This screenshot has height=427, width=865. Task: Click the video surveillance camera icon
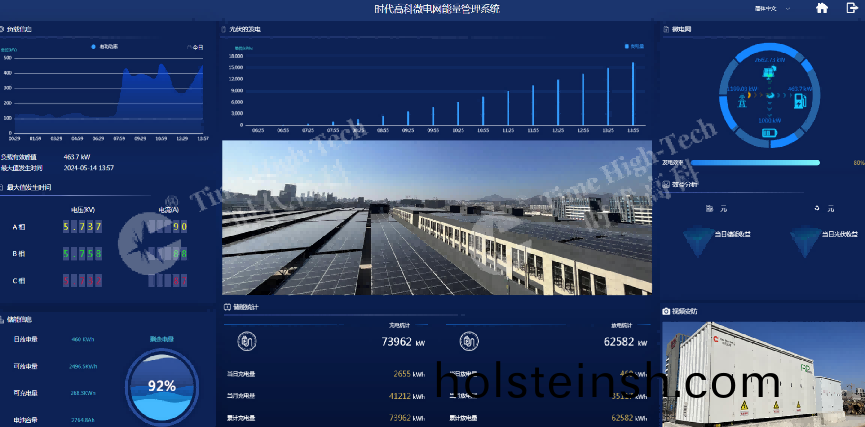pyautogui.click(x=666, y=311)
